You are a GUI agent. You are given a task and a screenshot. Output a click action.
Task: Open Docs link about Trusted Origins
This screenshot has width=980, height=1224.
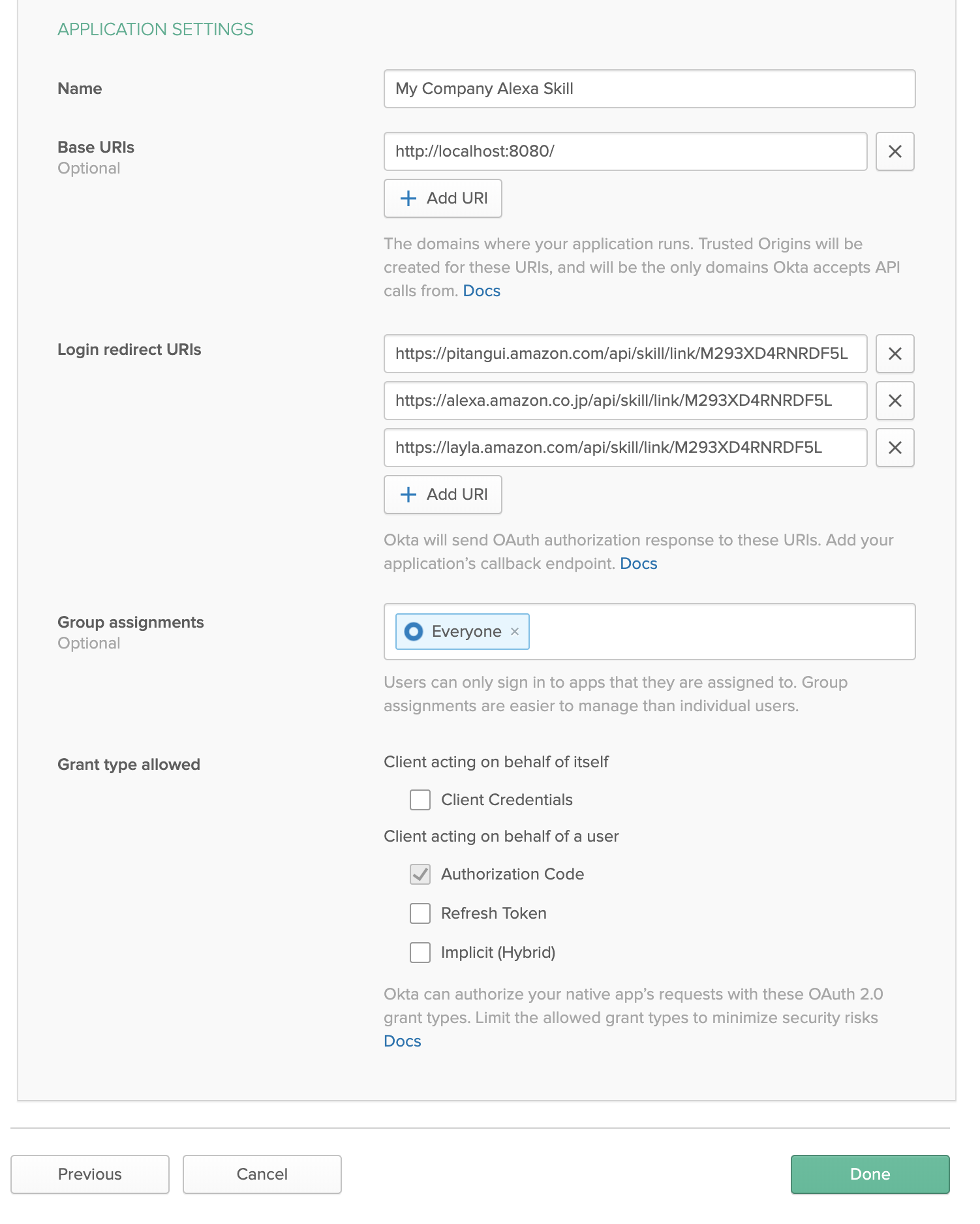click(482, 291)
